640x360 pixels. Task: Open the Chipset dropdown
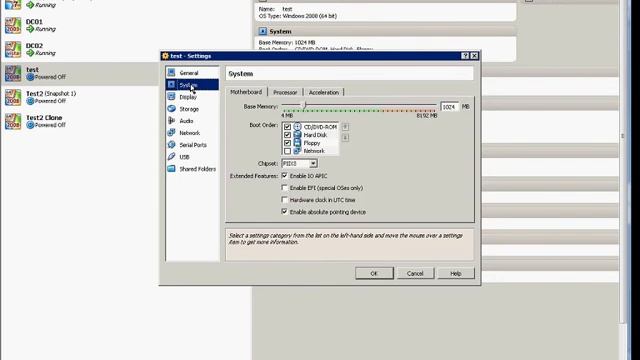click(x=300, y=163)
